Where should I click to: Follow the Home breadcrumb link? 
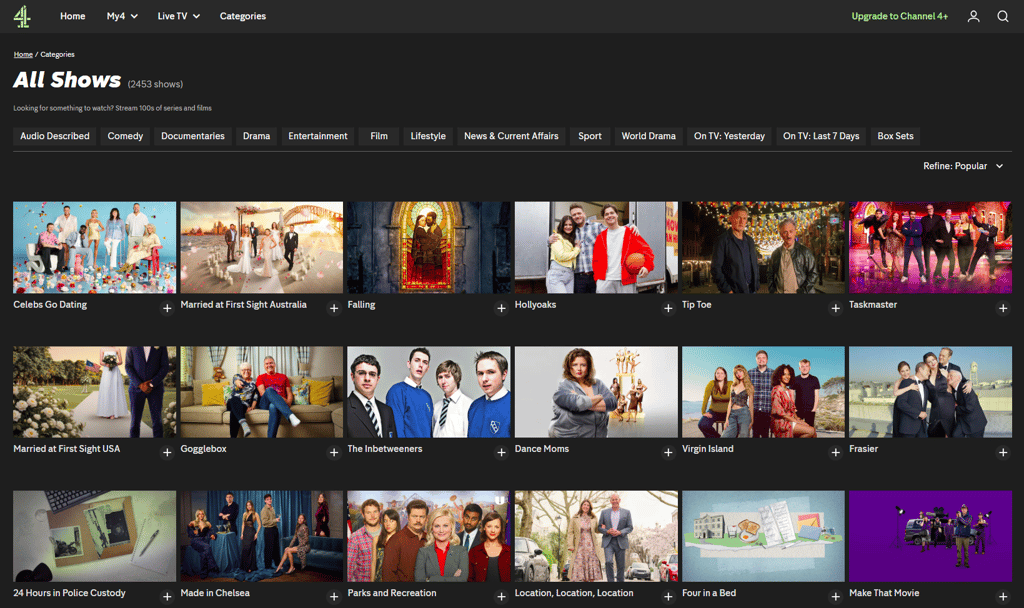(x=23, y=54)
